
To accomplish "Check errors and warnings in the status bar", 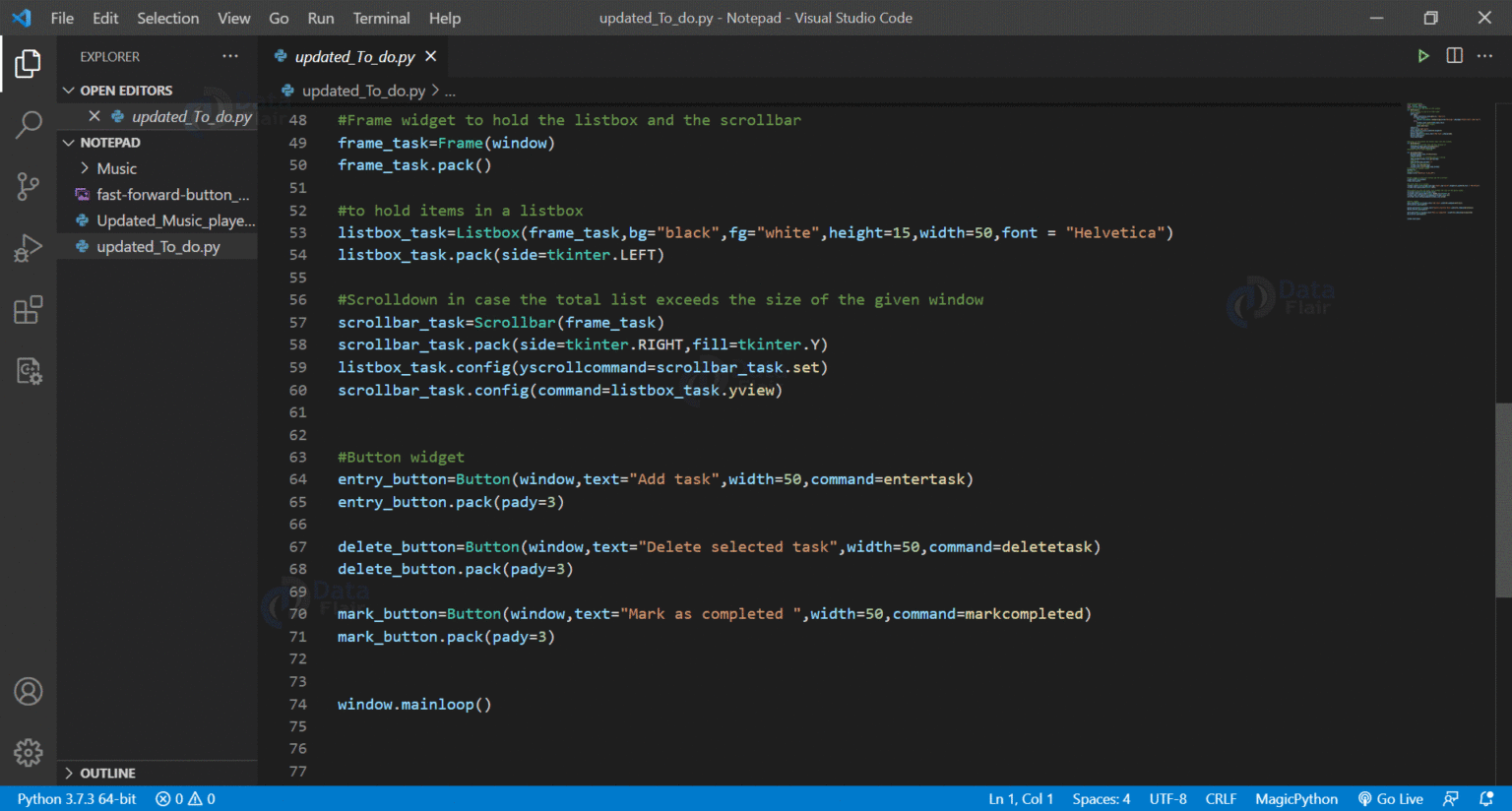I will 184,798.
